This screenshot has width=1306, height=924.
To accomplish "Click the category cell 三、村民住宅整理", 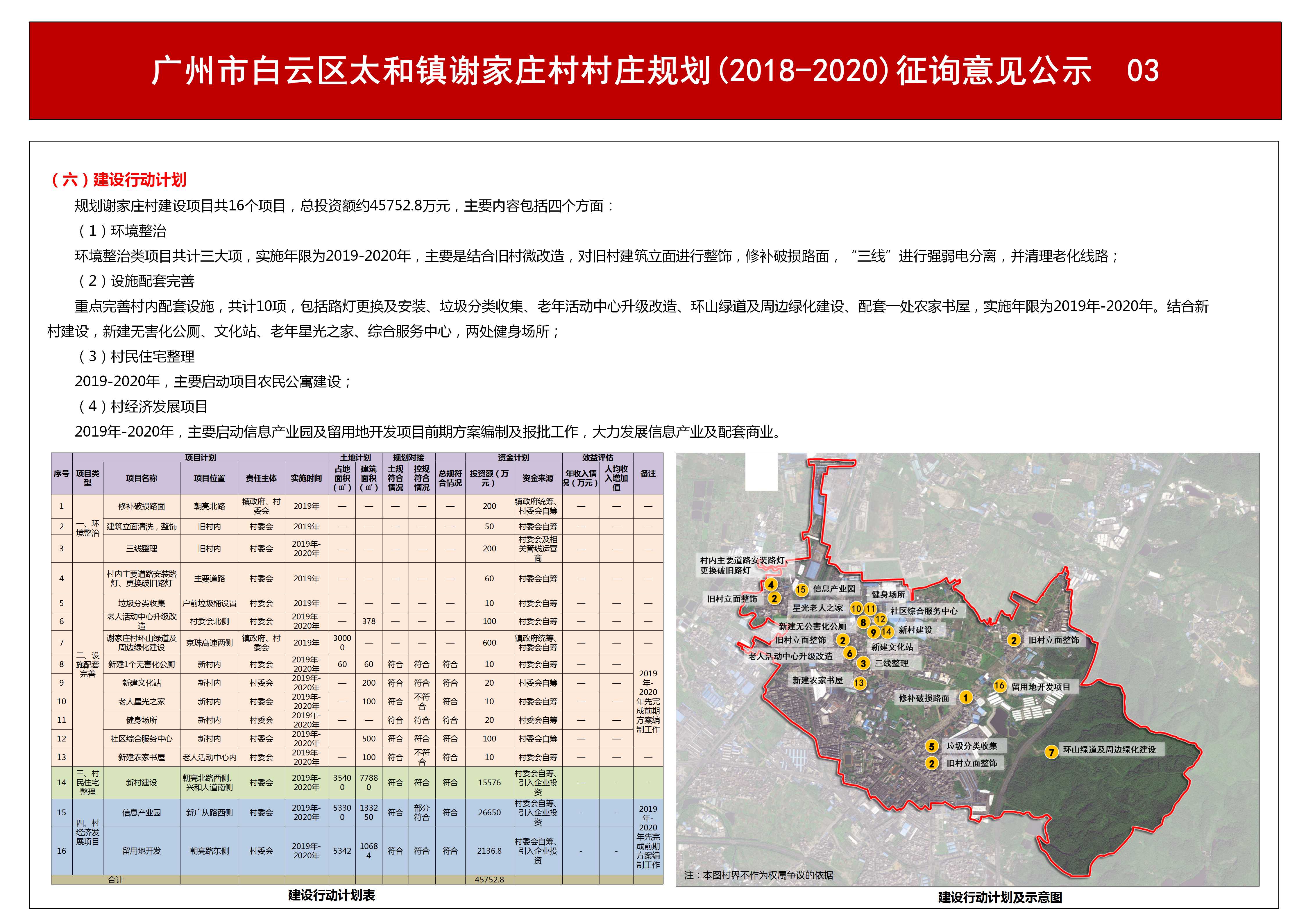I will [x=87, y=783].
